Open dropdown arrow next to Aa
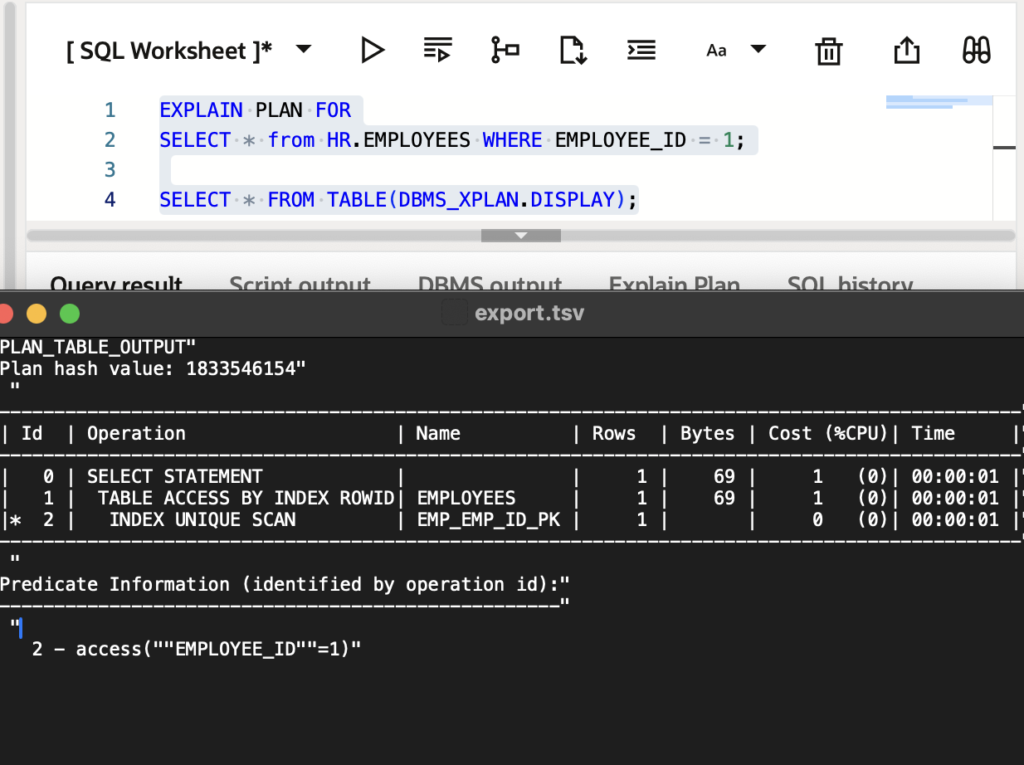This screenshot has width=1024, height=765. 758,49
